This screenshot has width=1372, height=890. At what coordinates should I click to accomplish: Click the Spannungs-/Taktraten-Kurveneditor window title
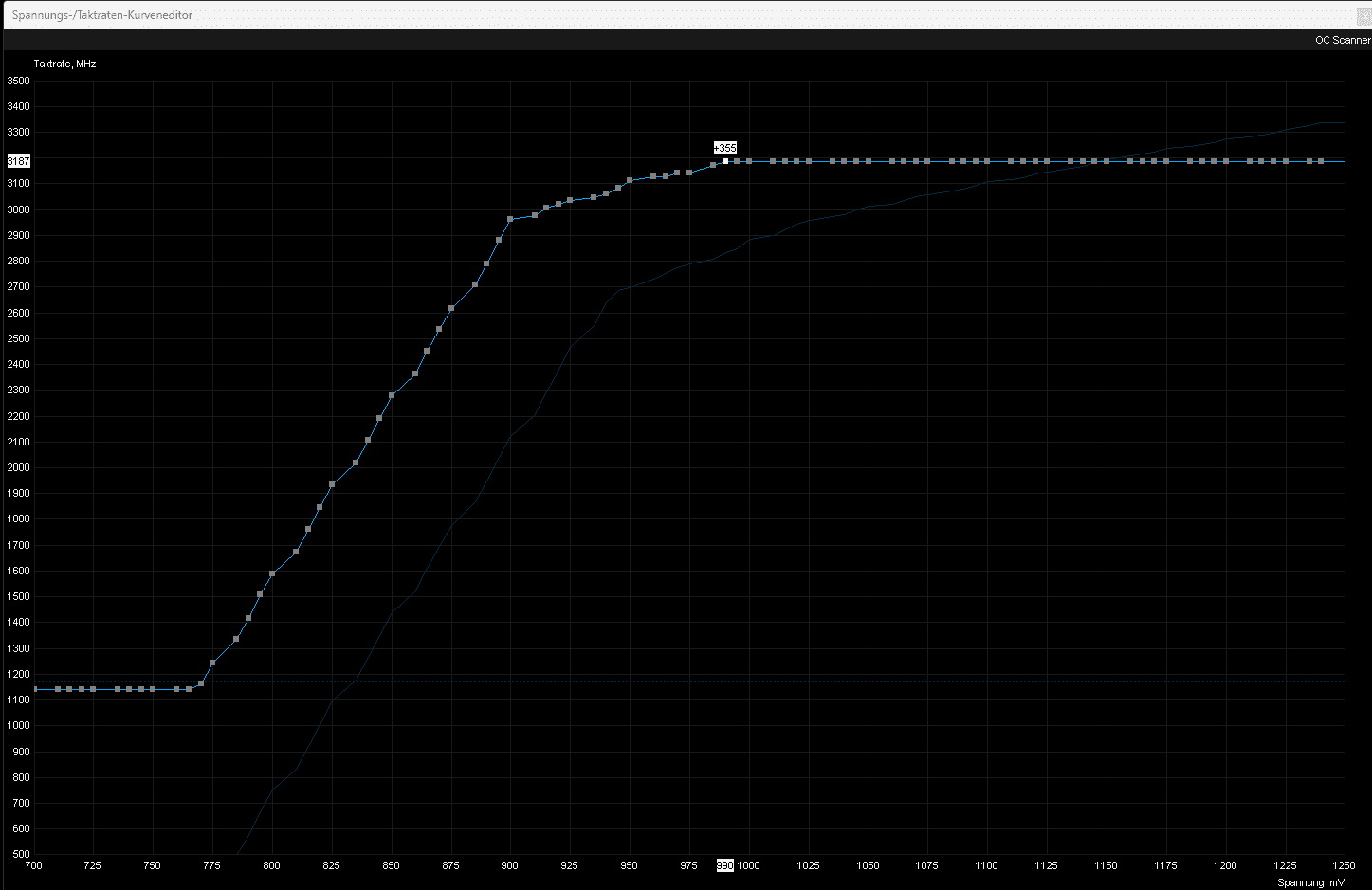tap(102, 15)
